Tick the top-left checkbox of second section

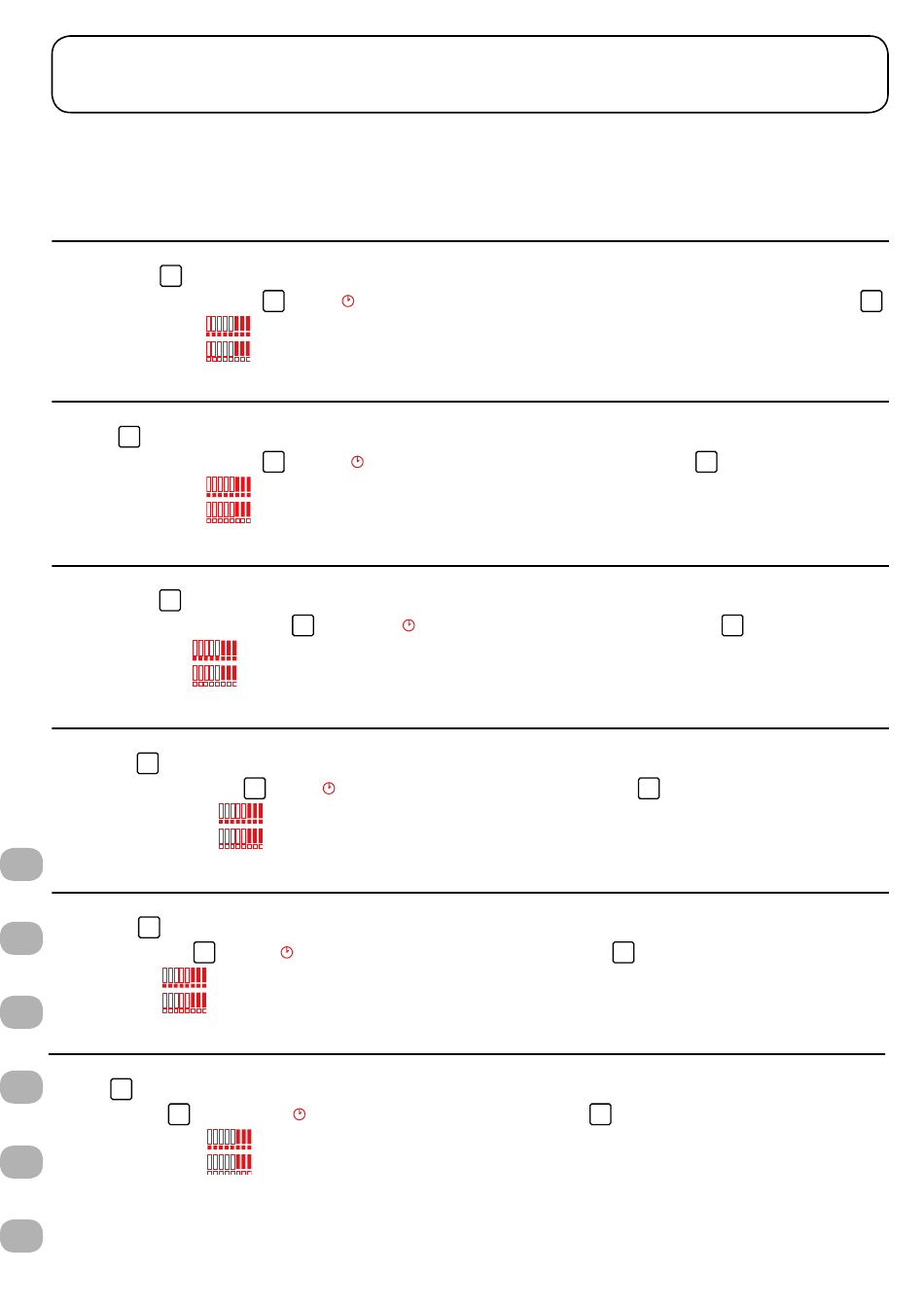[x=129, y=438]
